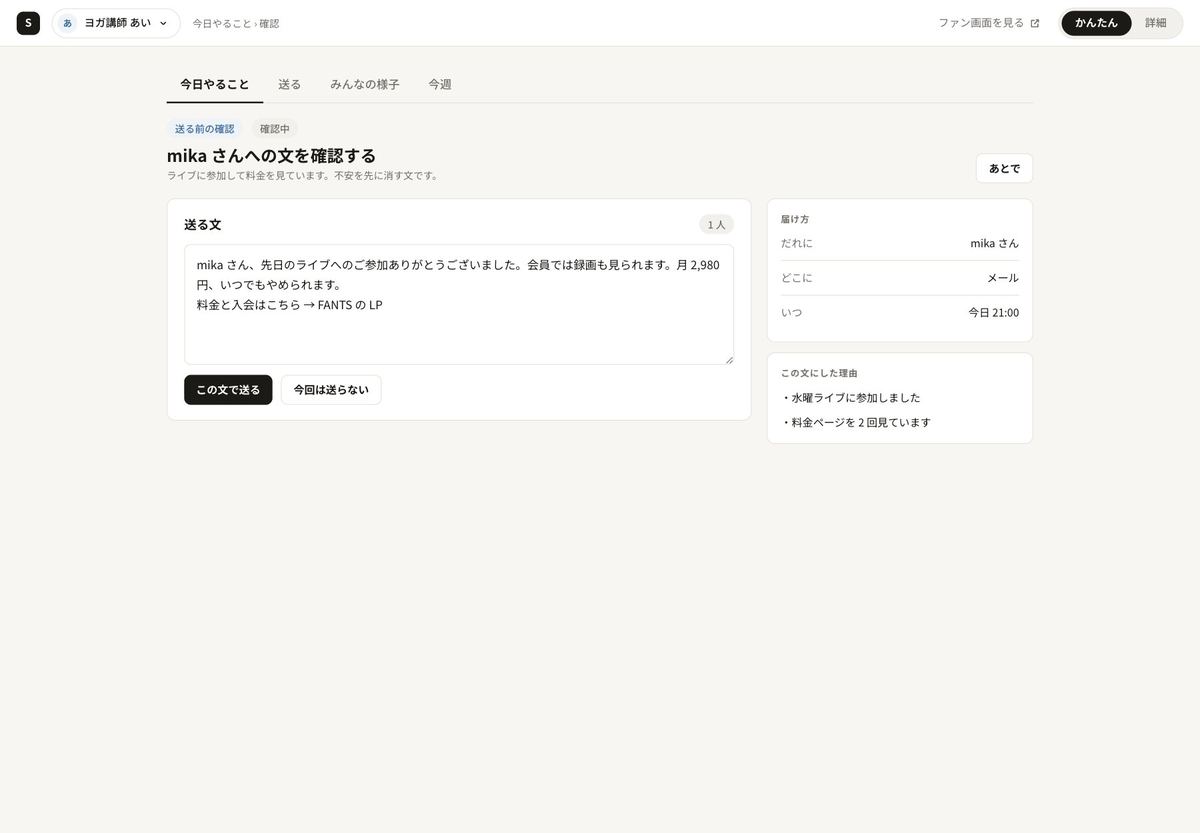1200x833 pixels.
Task: Click the external-link icon beside ファン画面を見る
Action: (x=1035, y=23)
